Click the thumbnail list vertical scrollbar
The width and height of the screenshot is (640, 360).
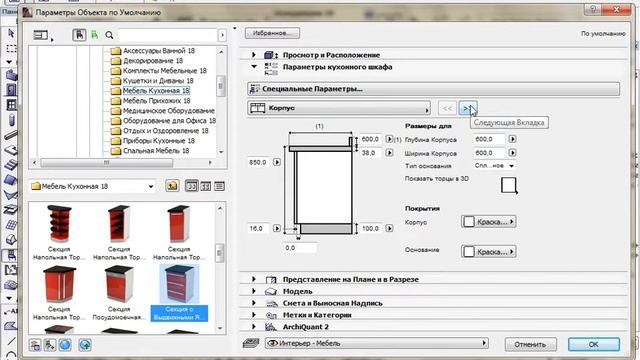220,268
